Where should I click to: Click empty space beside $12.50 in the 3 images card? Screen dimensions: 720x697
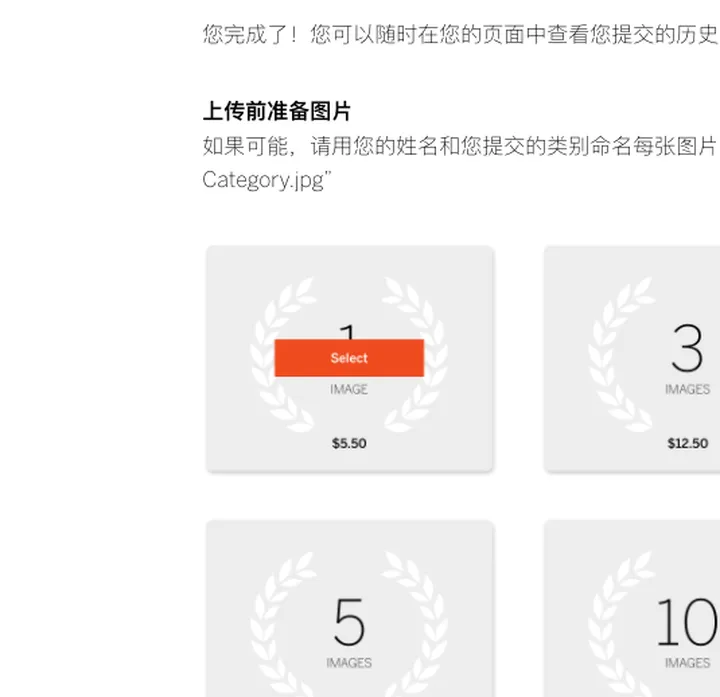tap(600, 445)
